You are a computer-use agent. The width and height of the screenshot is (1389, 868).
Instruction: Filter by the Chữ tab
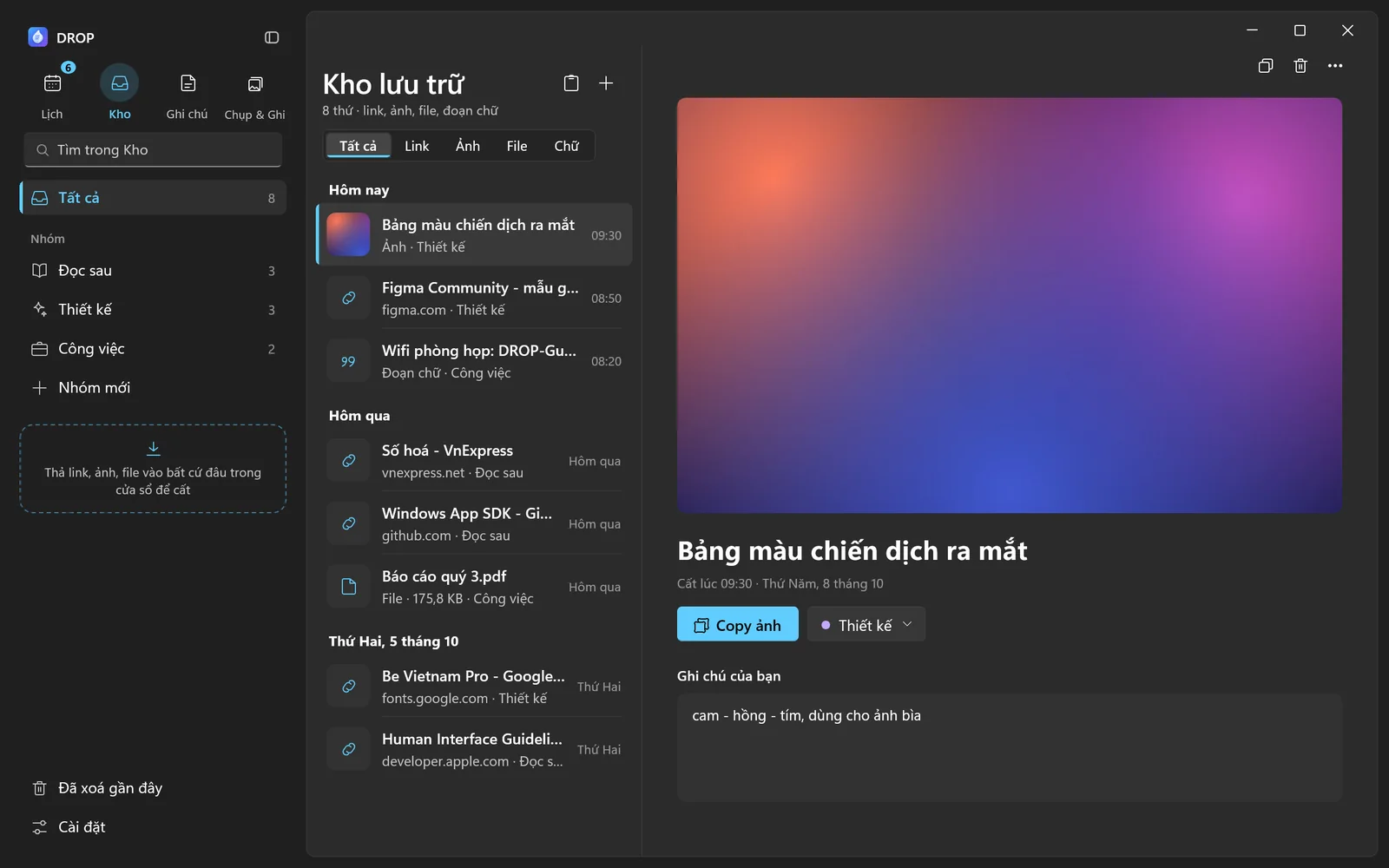coord(567,146)
